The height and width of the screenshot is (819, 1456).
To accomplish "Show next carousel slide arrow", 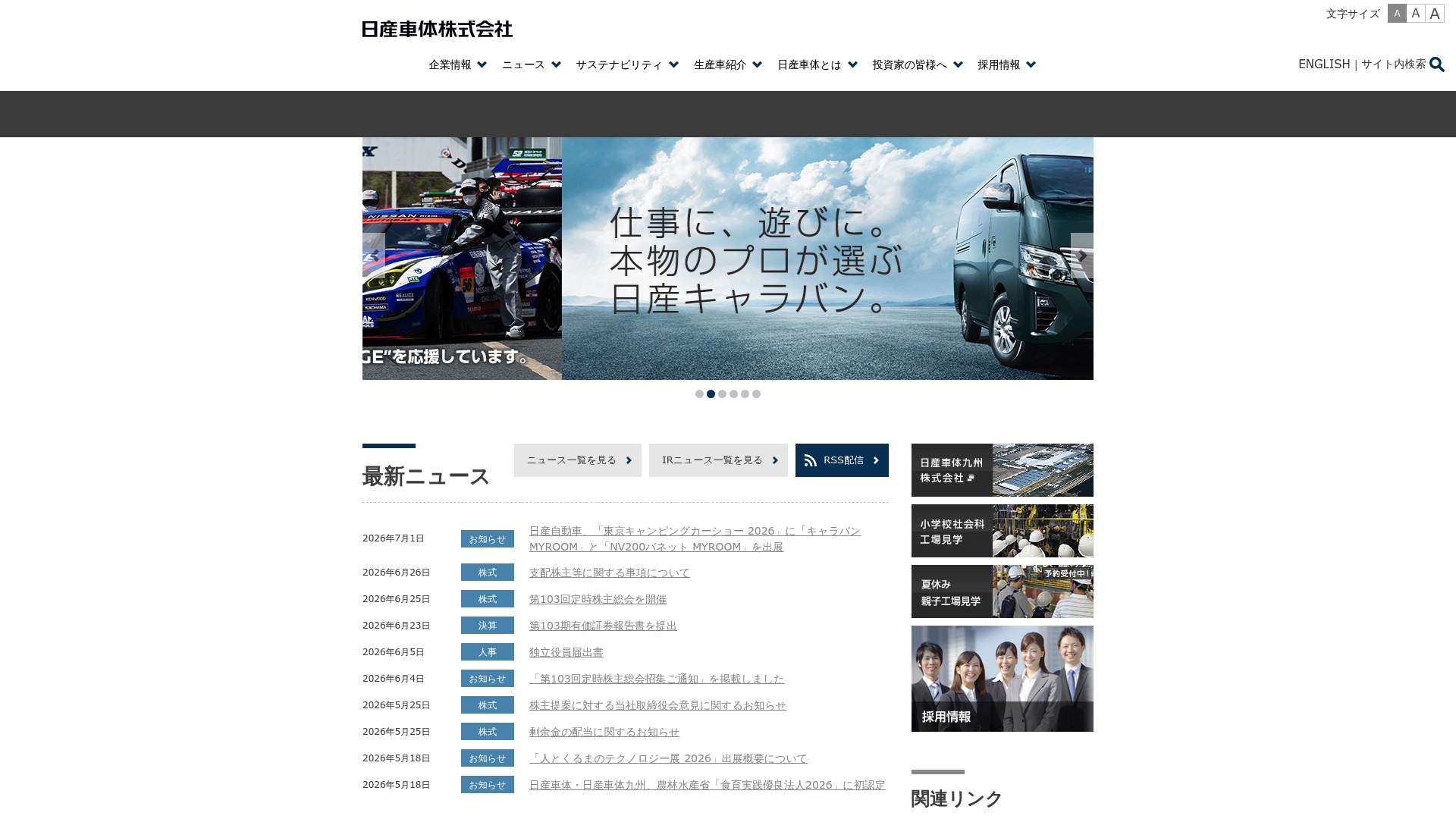I will 1082,256.
